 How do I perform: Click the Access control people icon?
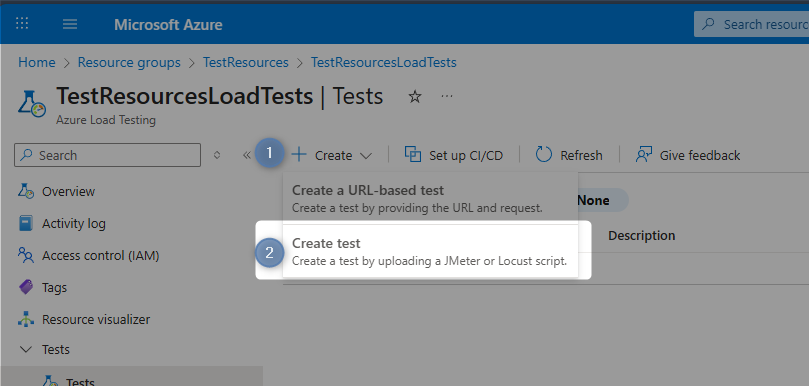point(26,255)
